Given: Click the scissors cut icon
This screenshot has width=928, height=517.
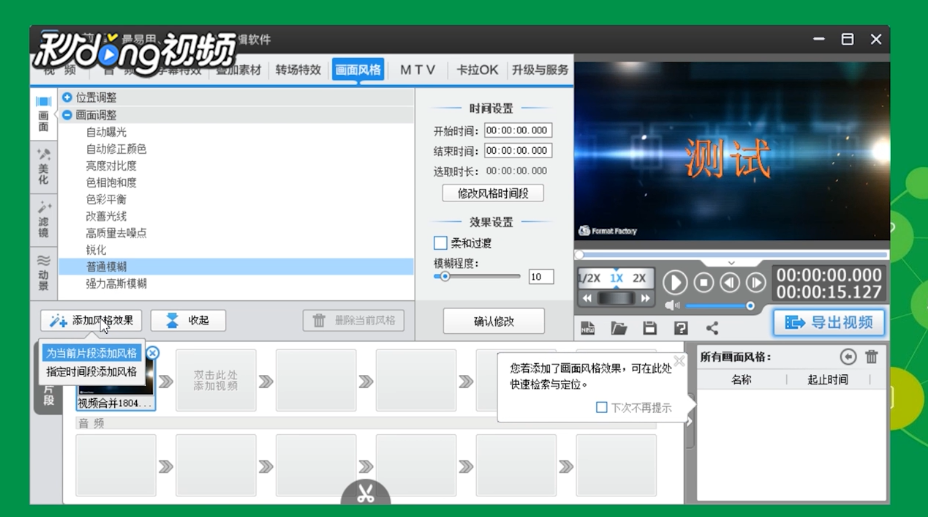Looking at the screenshot, I should [366, 493].
